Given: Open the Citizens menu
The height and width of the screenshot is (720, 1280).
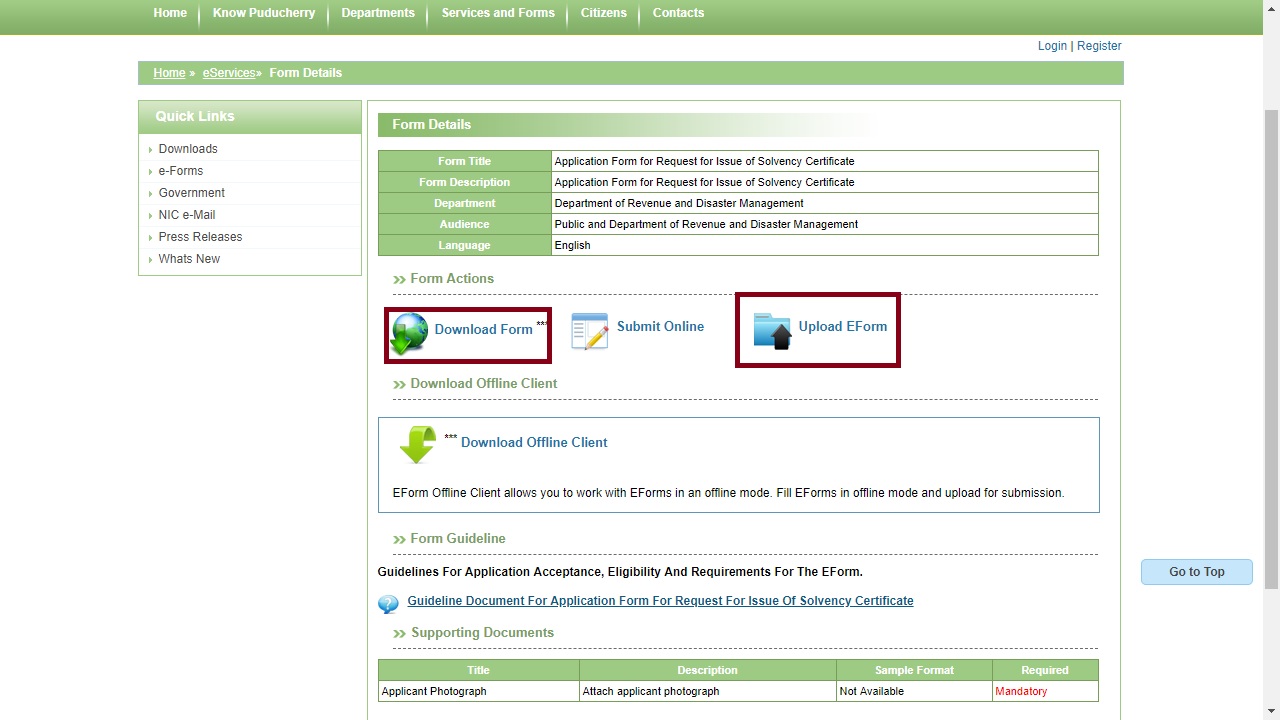Looking at the screenshot, I should 603,13.
